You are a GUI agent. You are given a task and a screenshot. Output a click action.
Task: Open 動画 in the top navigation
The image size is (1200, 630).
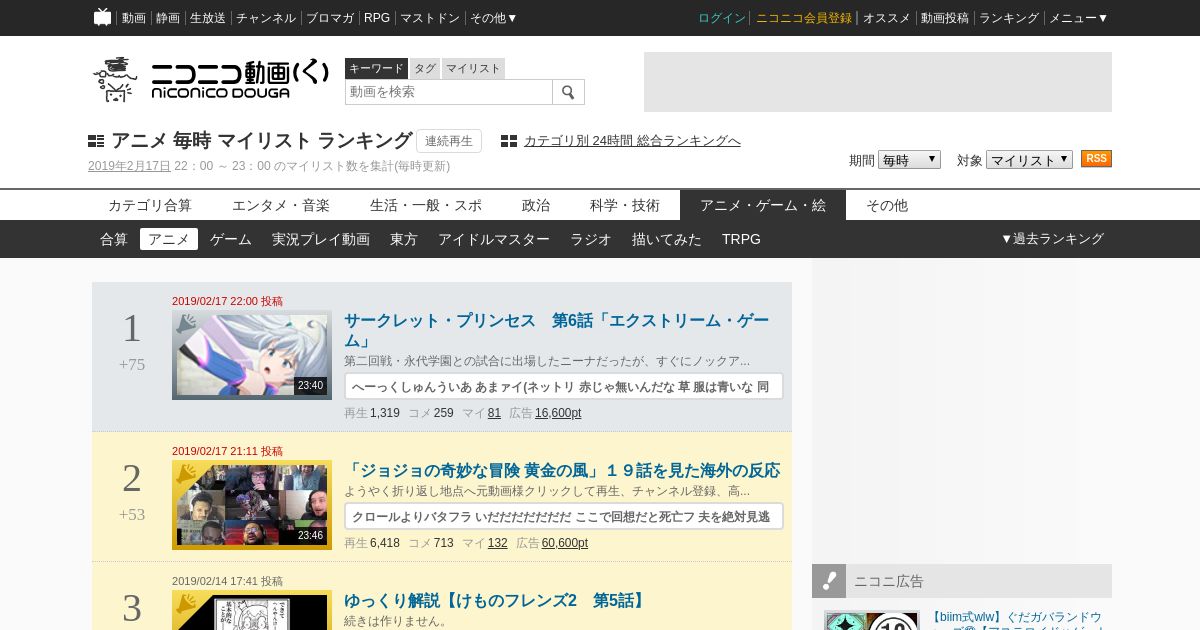134,18
